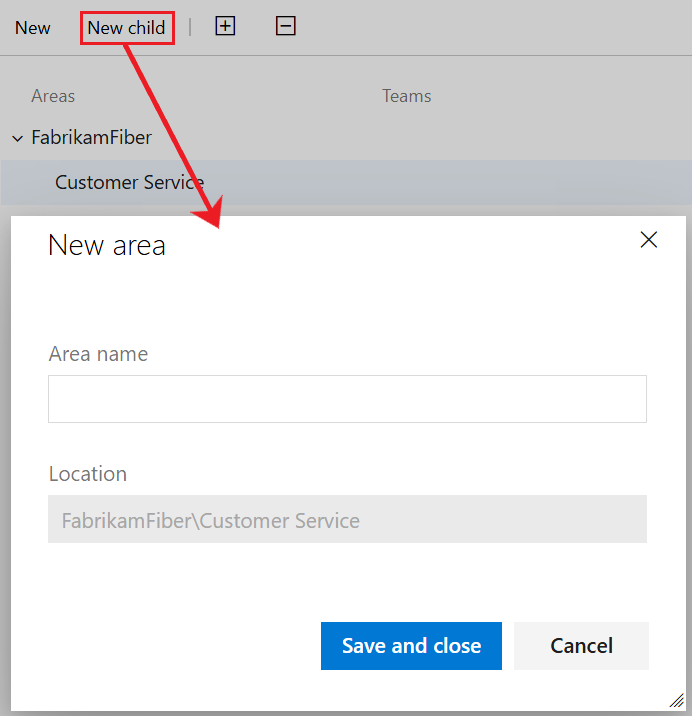Click the Areas column header

[x=53, y=96]
